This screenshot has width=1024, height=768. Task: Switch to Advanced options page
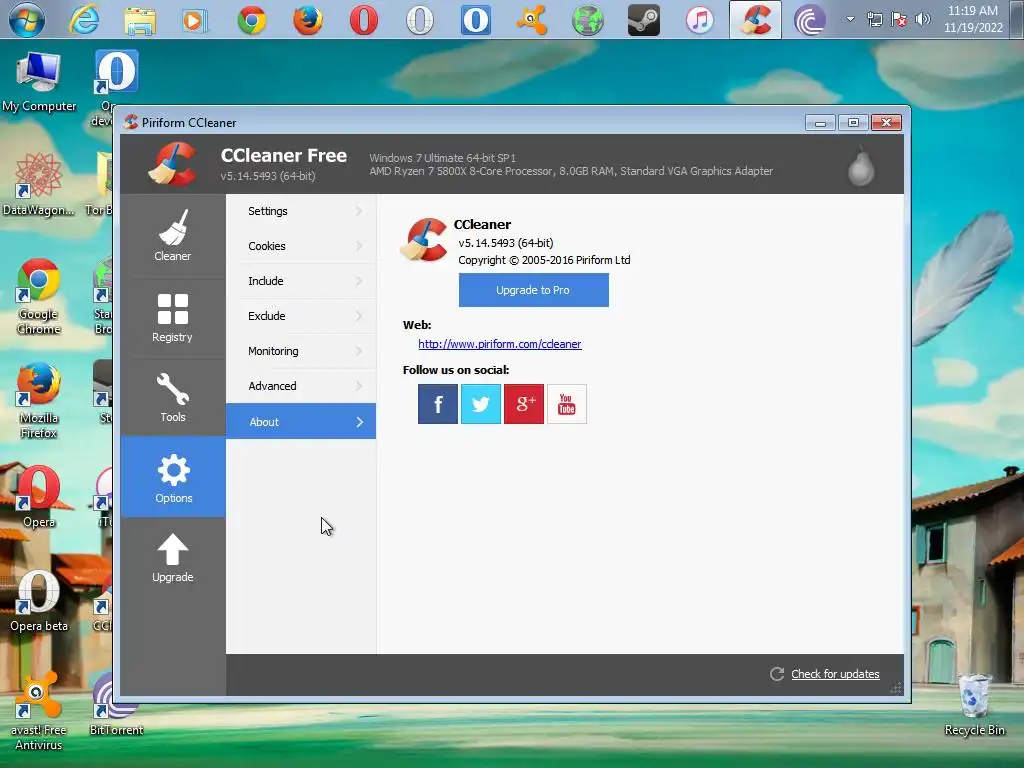coord(301,386)
